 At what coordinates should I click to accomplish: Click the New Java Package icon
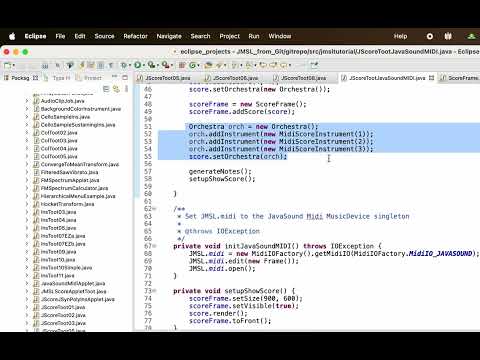tap(182, 65)
